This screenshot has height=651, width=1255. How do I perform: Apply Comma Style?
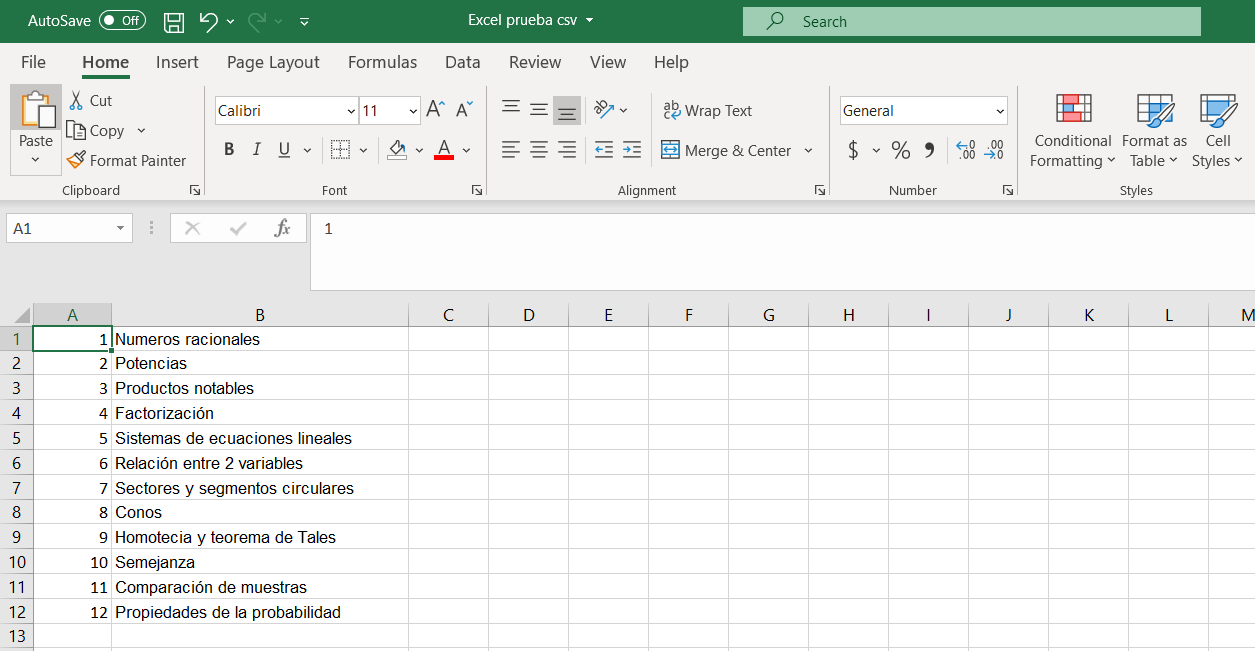coord(929,150)
